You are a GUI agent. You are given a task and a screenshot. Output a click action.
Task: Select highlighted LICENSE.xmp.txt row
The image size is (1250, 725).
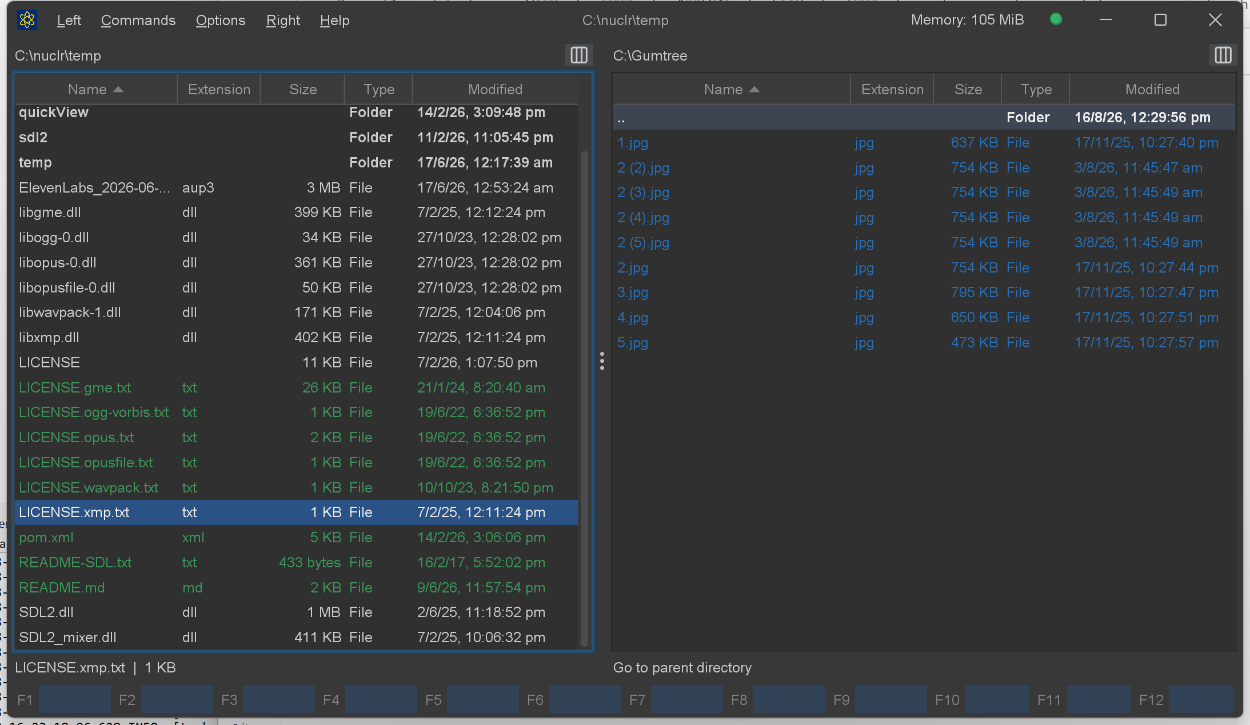point(296,512)
